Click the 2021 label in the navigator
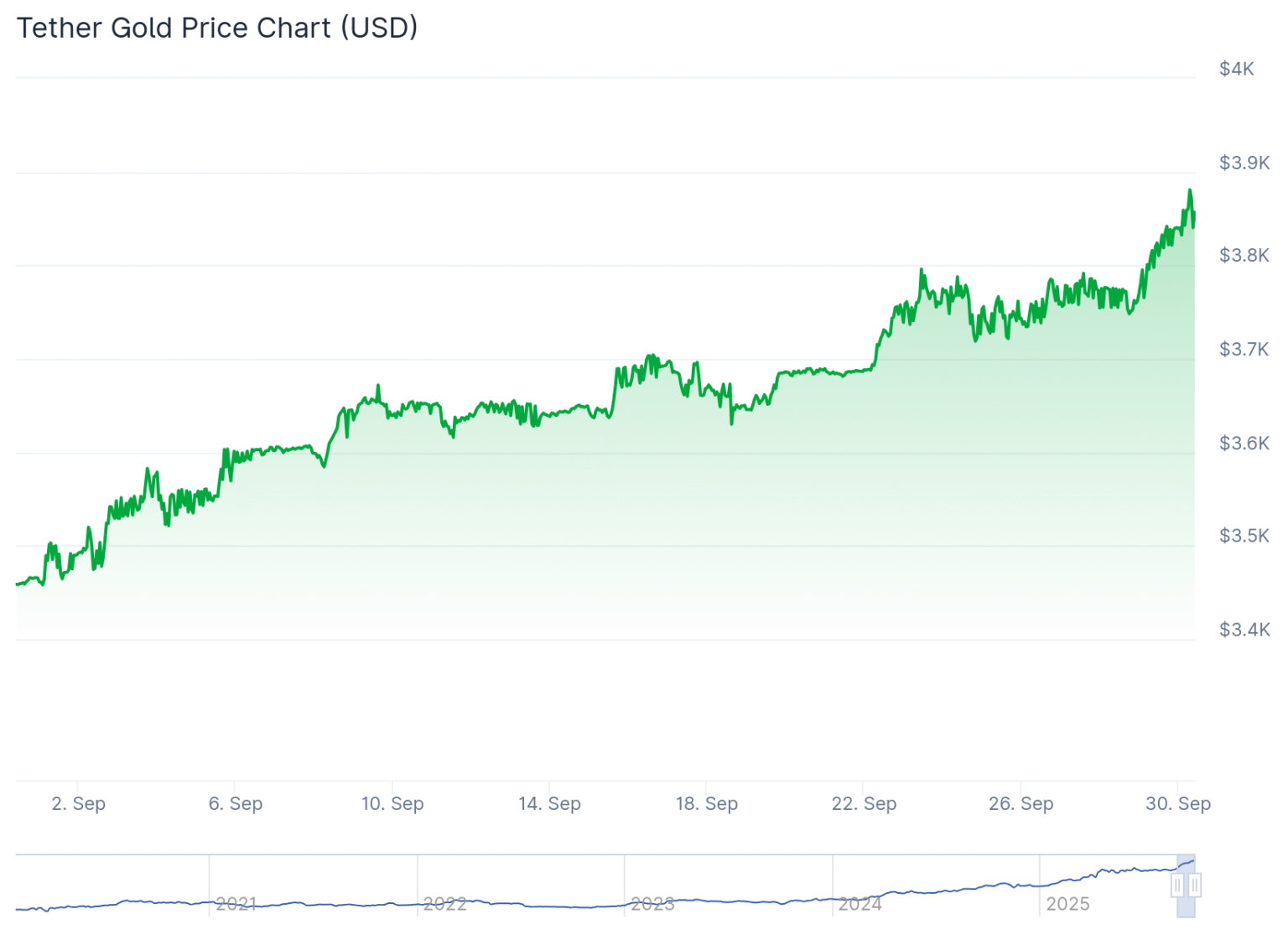Screen dimensions: 1288x940 (236, 904)
